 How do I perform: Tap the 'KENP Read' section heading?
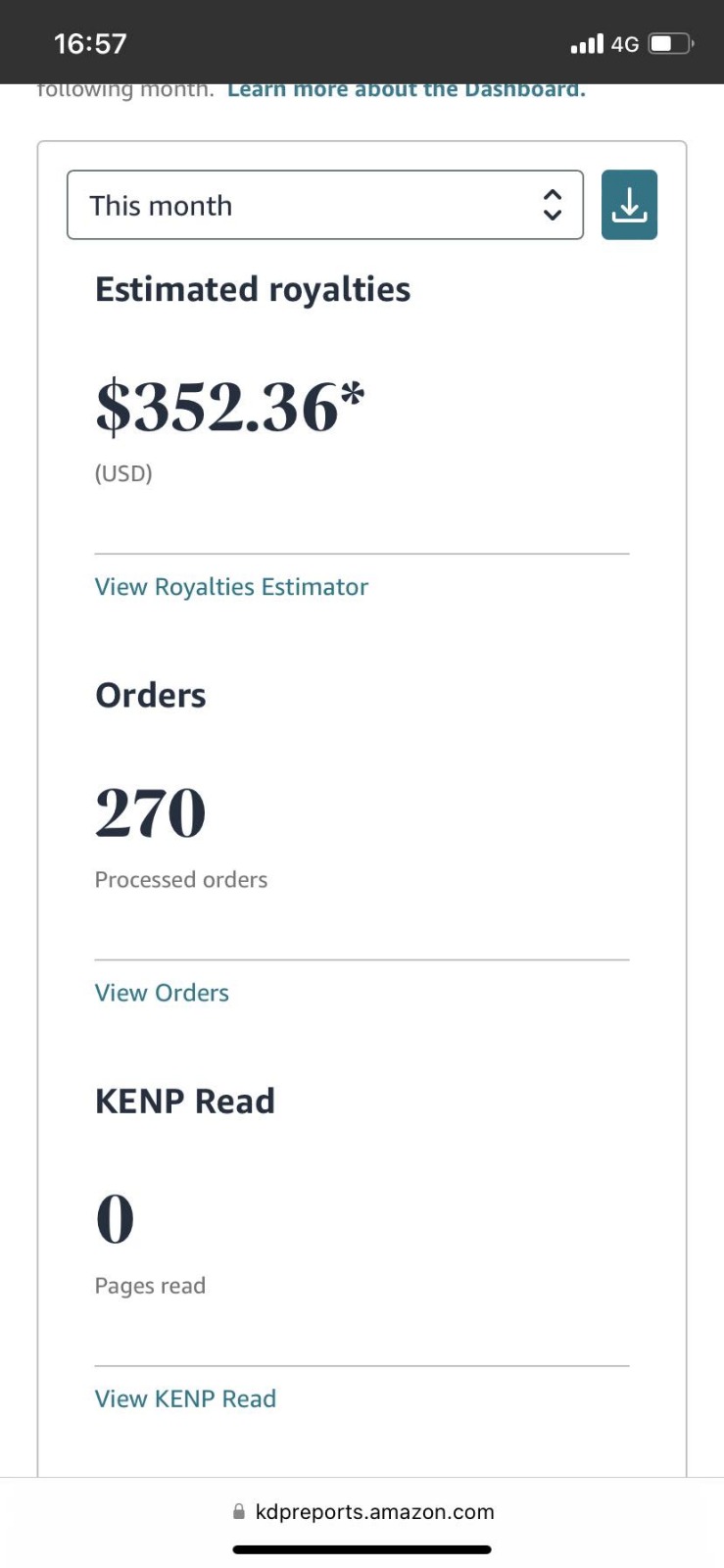[185, 1102]
